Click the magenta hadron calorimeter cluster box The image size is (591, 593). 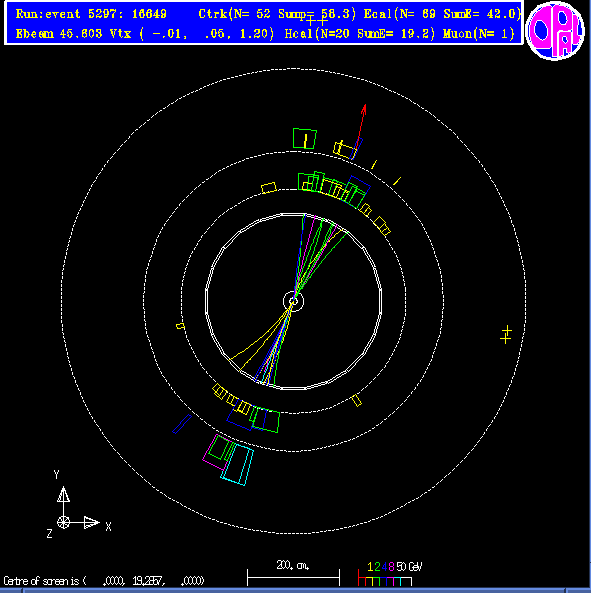pos(217,453)
